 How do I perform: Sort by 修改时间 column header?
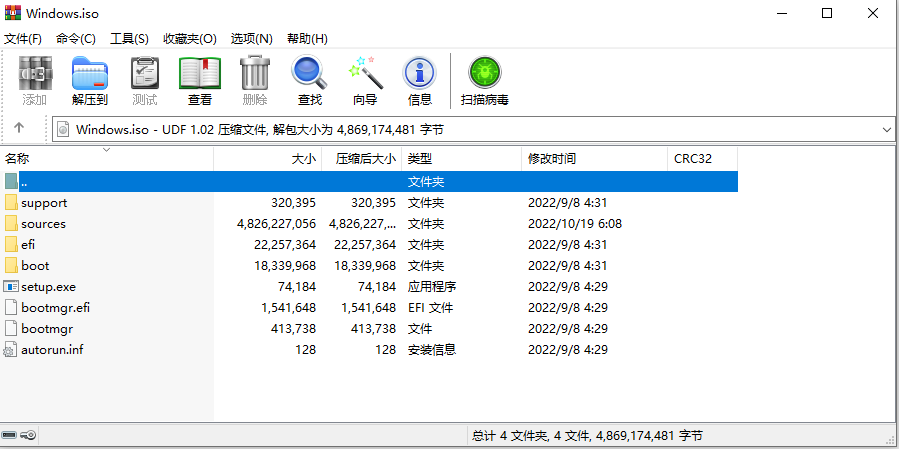click(552, 159)
